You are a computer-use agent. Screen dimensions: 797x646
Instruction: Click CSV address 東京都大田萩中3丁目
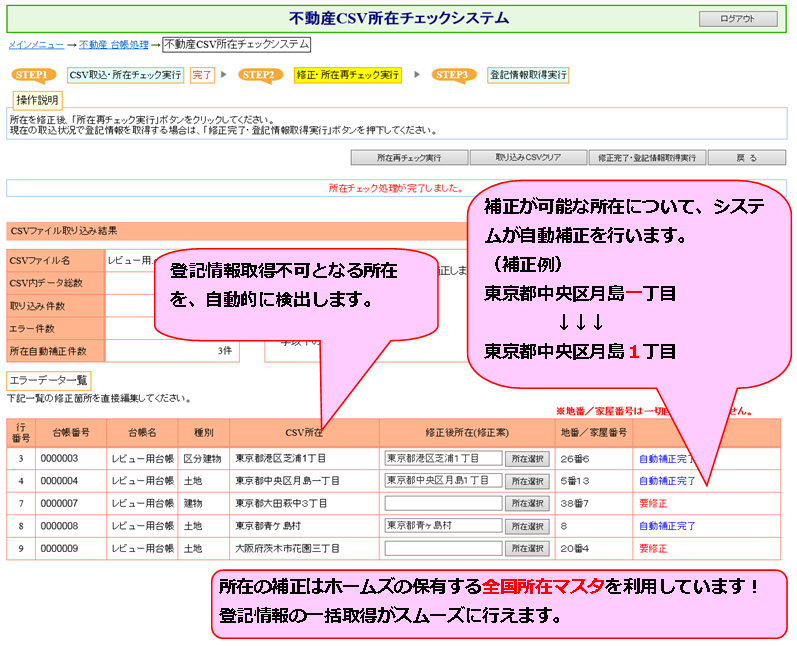pyautogui.click(x=281, y=504)
